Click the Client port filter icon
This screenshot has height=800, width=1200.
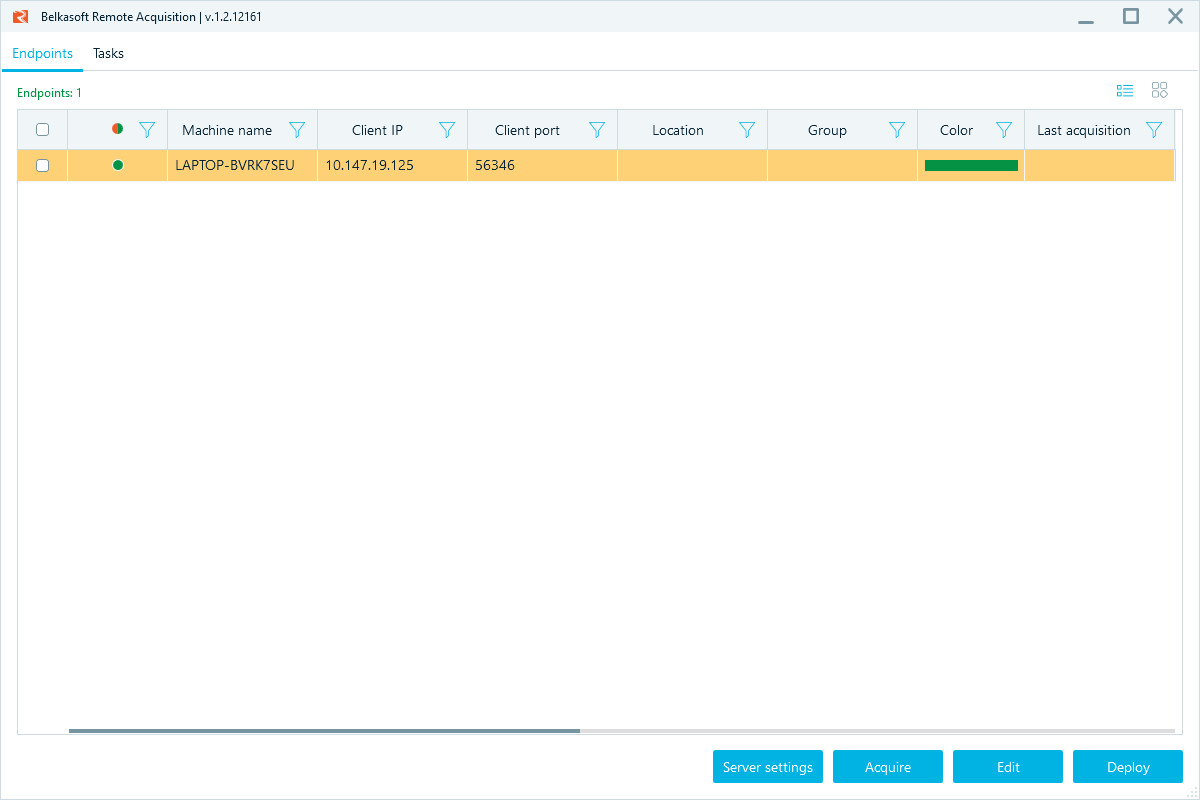coord(597,130)
